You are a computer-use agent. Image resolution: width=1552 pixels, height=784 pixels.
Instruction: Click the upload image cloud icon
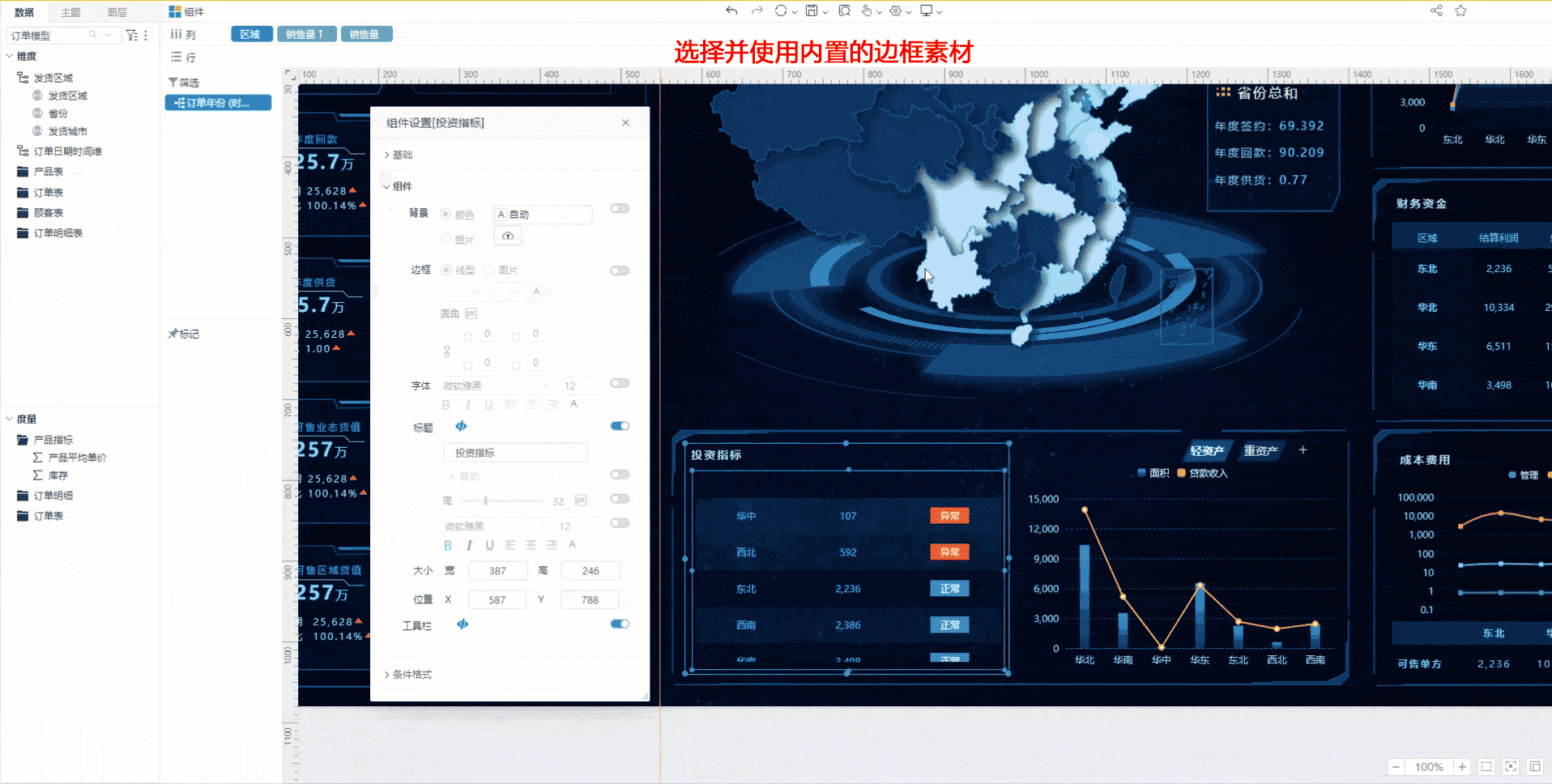(508, 236)
